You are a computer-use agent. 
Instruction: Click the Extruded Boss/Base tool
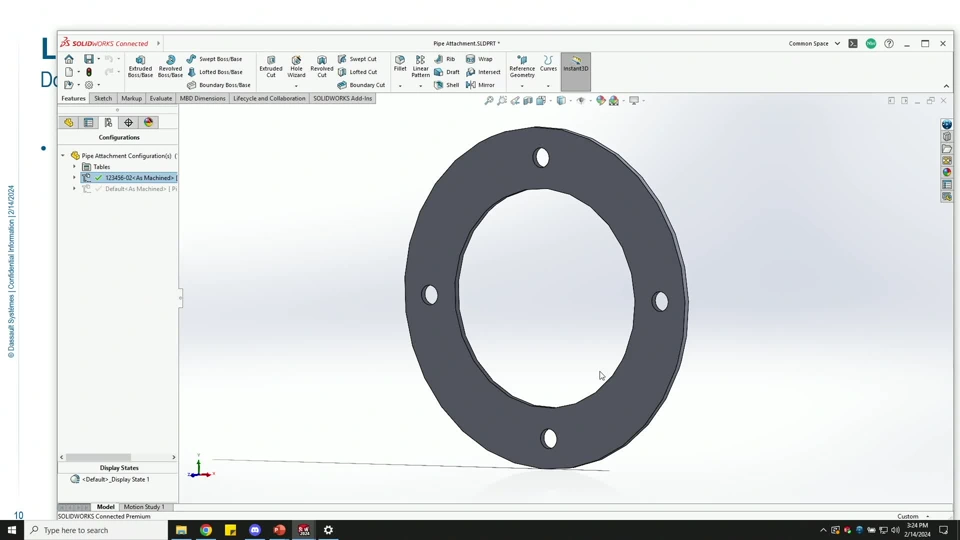[x=140, y=66]
